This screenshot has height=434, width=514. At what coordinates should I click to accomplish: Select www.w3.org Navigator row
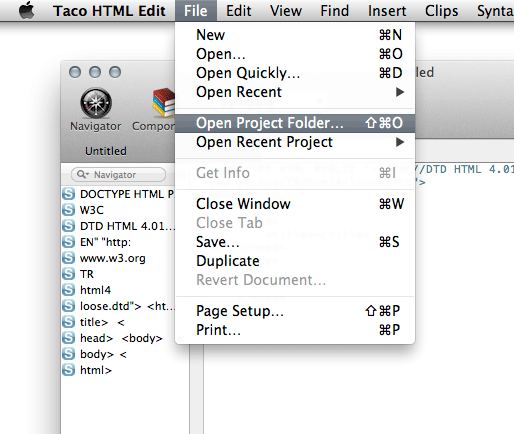(118, 258)
